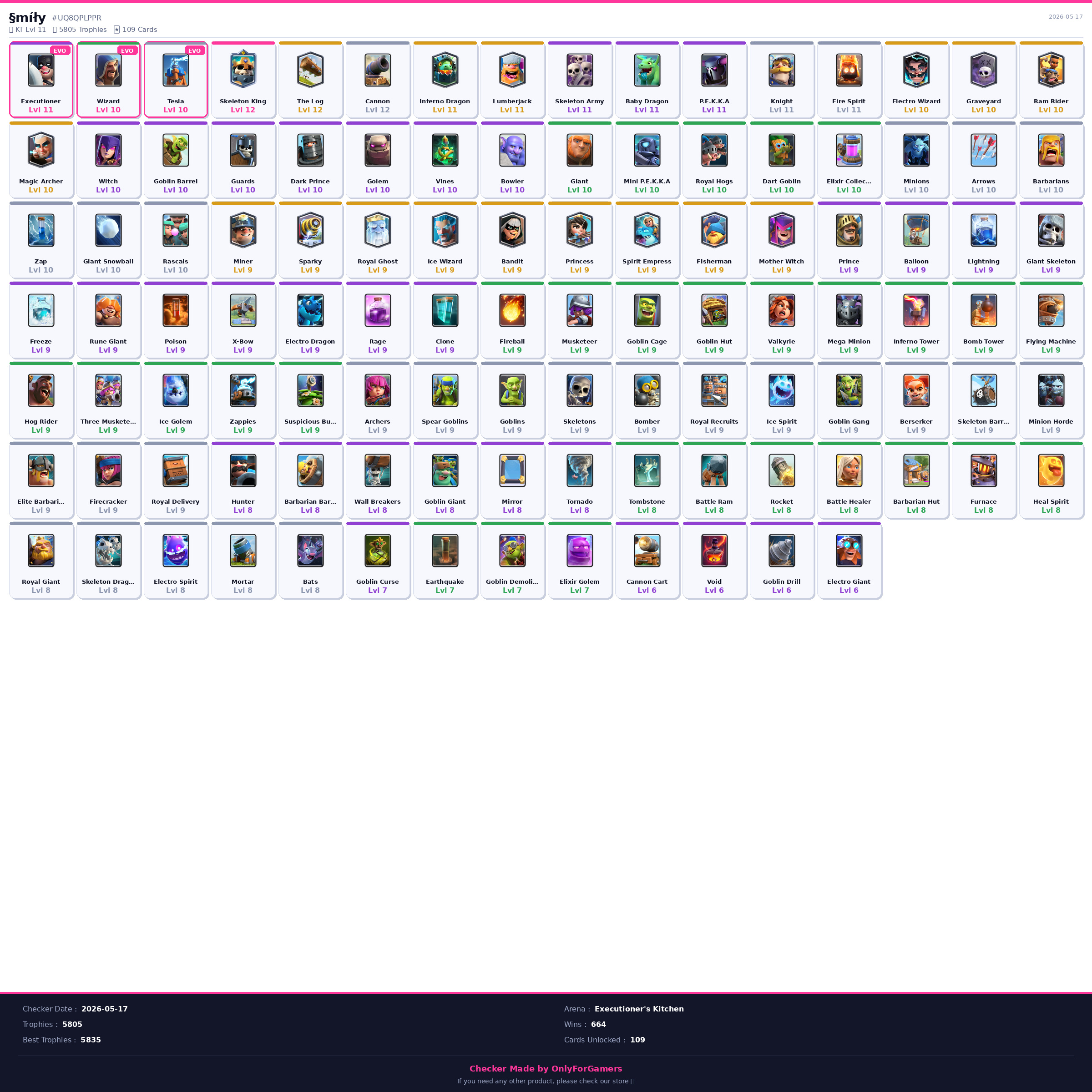
Task: Click the Wall Breakers card name
Action: click(x=378, y=501)
